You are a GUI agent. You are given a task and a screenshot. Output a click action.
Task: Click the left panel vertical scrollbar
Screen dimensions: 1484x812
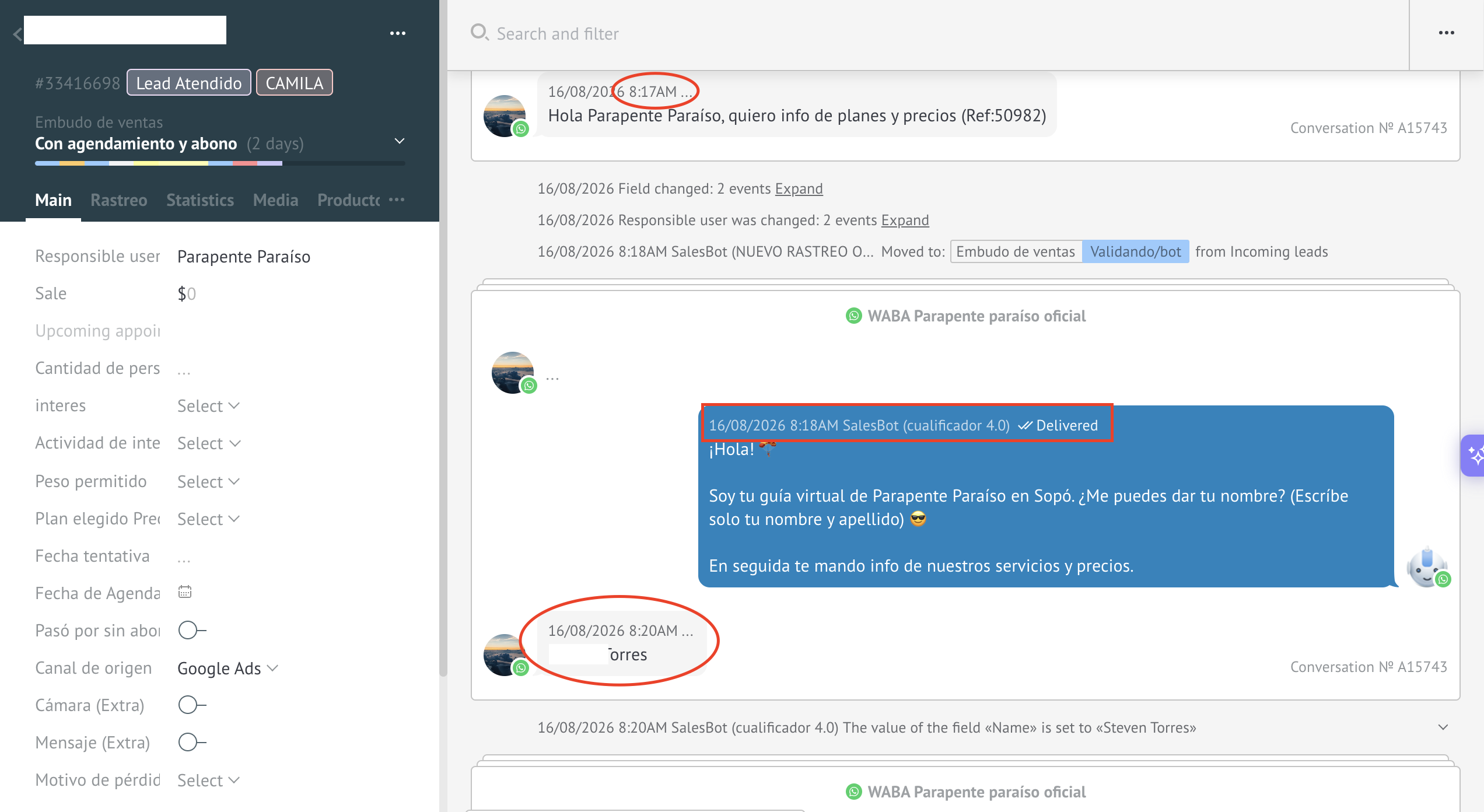click(x=443, y=338)
